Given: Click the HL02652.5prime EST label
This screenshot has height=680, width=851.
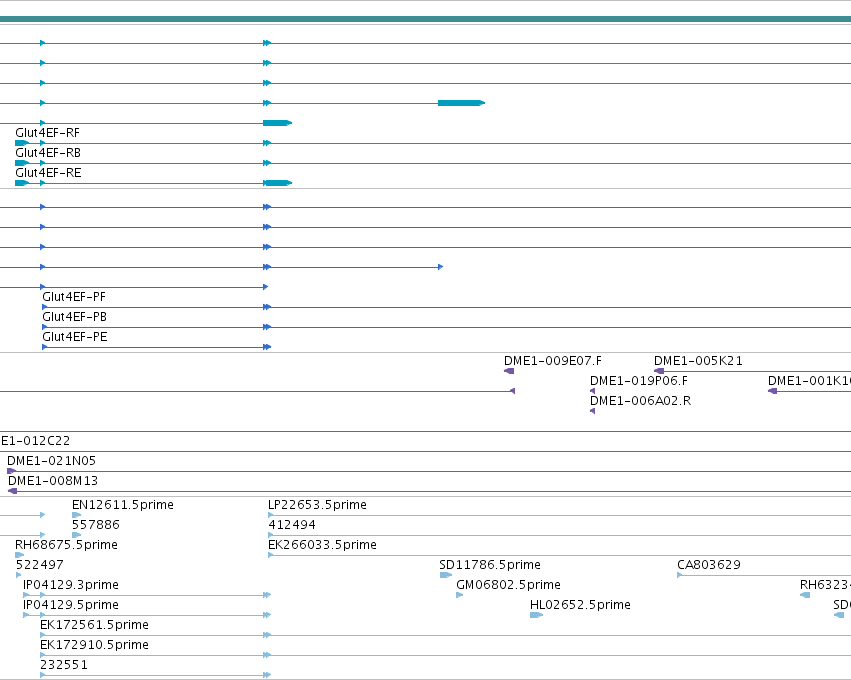Looking at the screenshot, I should (x=580, y=605).
